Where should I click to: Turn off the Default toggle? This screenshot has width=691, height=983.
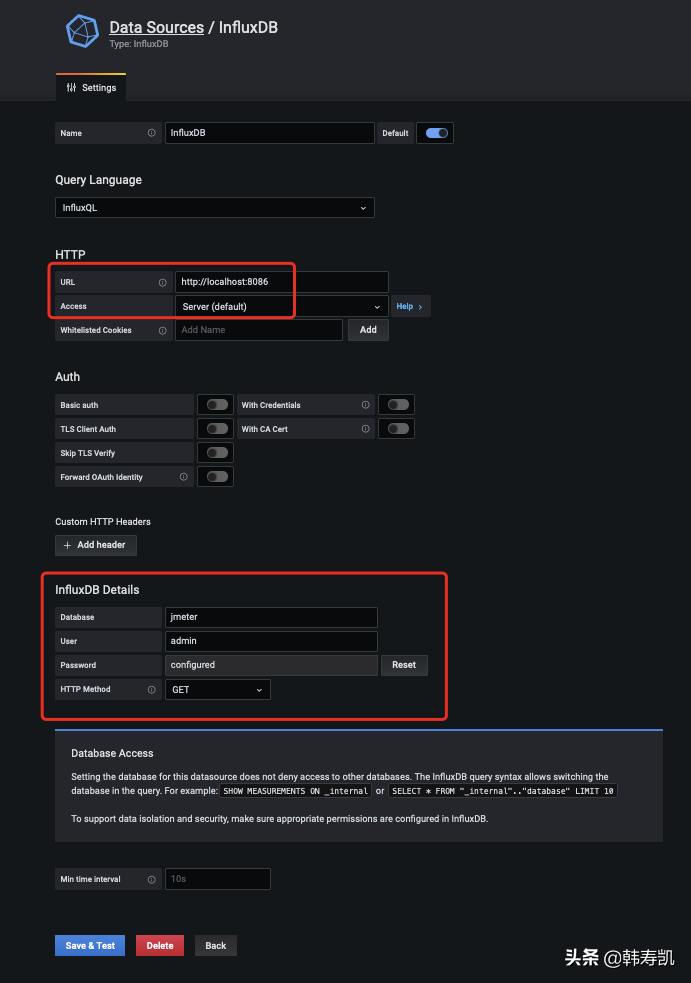pyautogui.click(x=434, y=132)
